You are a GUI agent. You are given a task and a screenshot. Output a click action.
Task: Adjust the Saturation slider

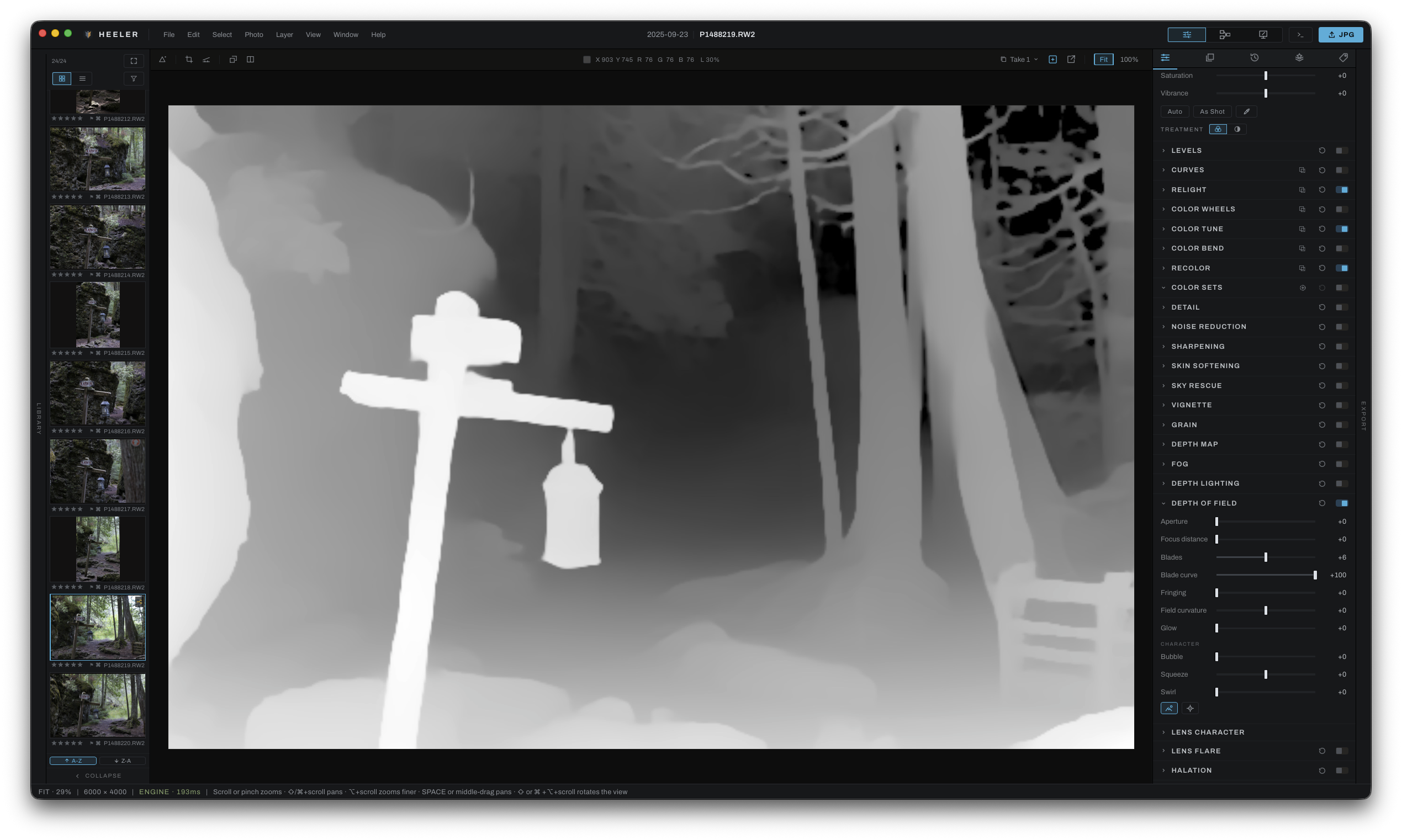[x=1265, y=76]
